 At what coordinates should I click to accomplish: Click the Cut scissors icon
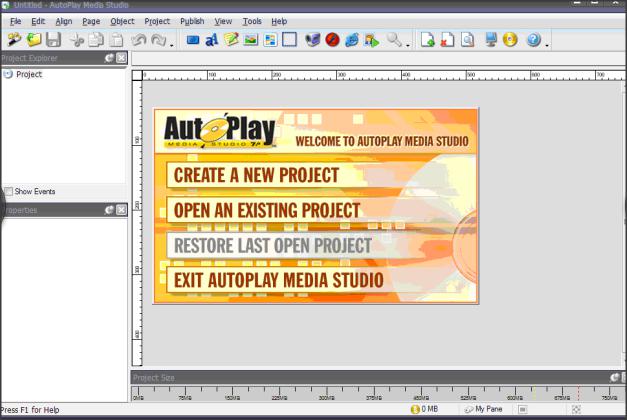click(x=76, y=40)
